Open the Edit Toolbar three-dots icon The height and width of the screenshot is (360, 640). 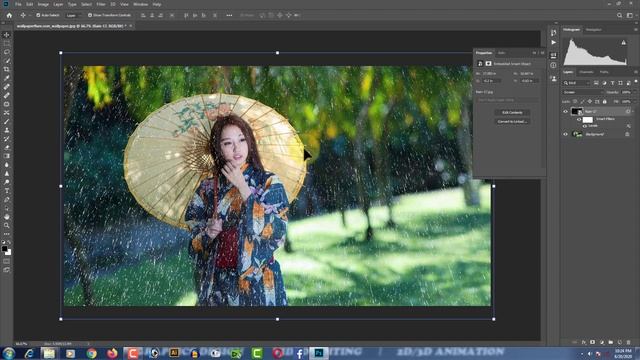point(7,234)
